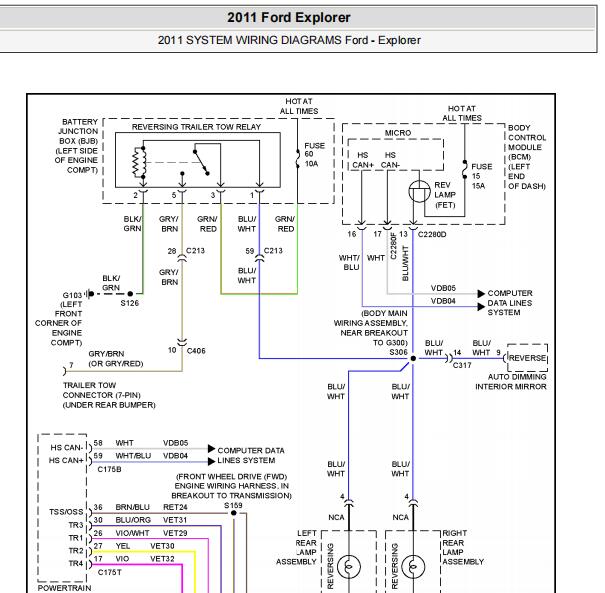
Task: Click the "C213" label next to pin 28
Action: (x=195, y=251)
